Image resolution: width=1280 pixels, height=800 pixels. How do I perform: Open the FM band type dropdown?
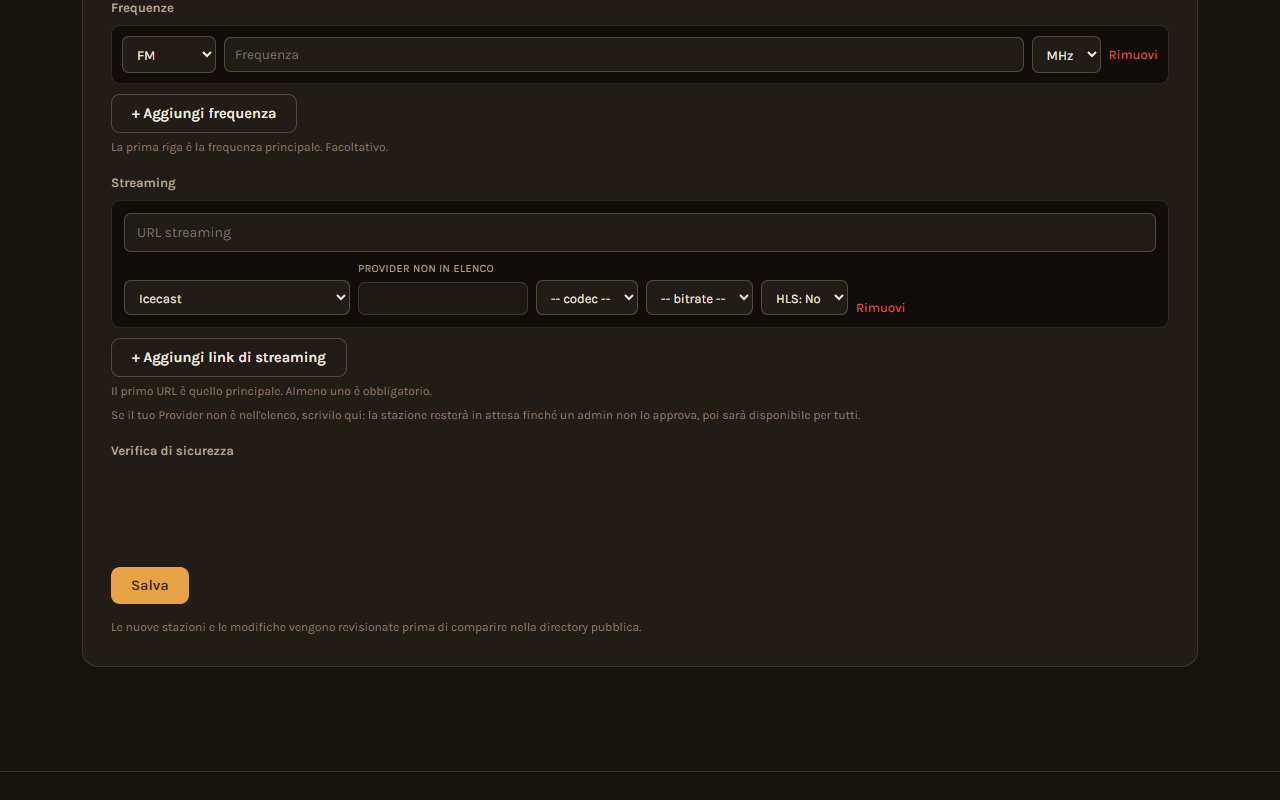[x=169, y=55]
